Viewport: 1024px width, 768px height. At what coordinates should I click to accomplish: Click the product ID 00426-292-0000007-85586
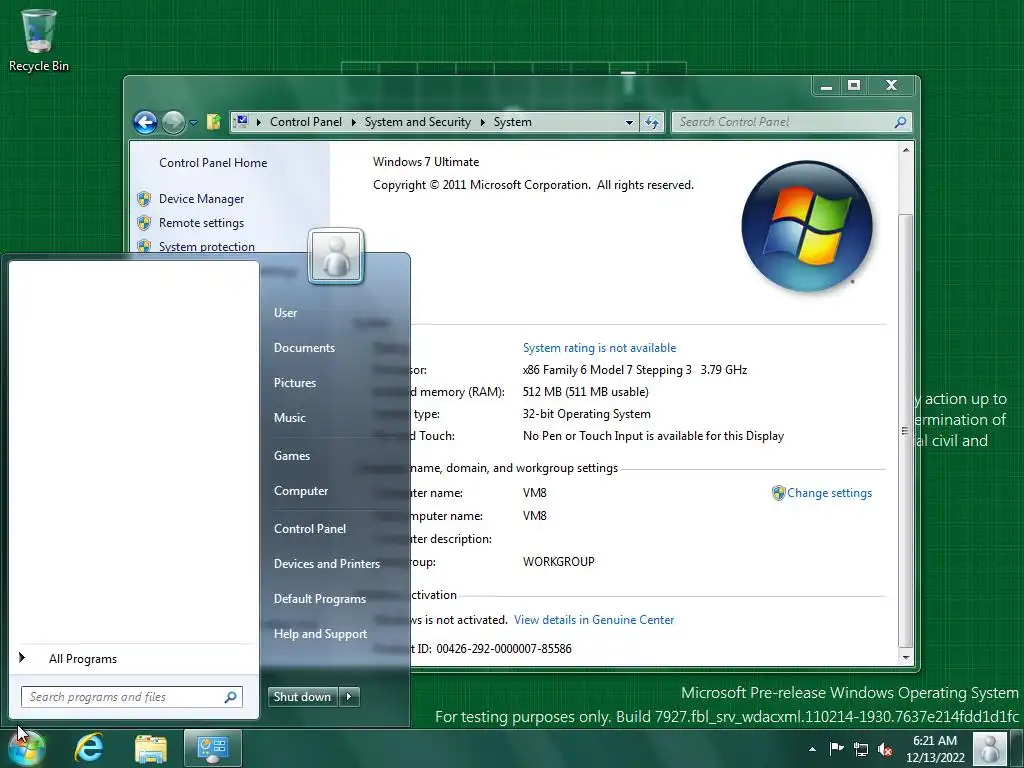pyautogui.click(x=504, y=648)
